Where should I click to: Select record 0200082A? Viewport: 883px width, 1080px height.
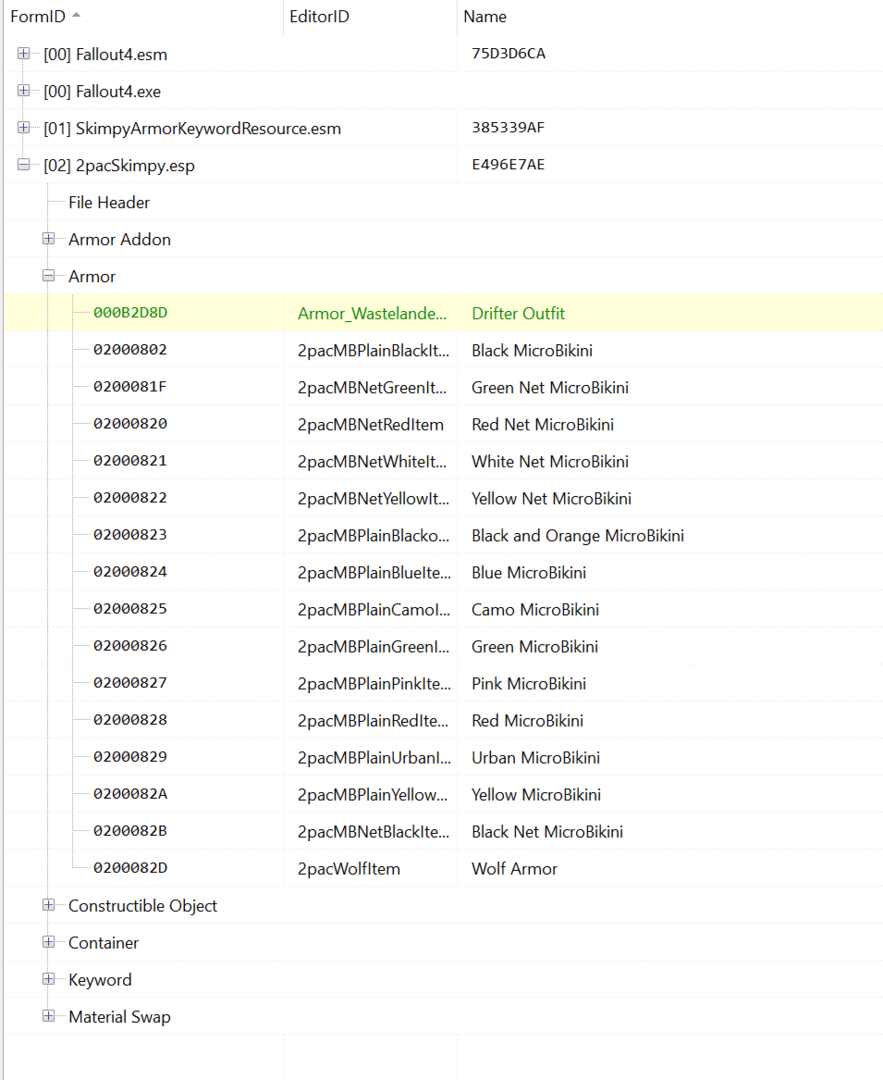tap(130, 794)
